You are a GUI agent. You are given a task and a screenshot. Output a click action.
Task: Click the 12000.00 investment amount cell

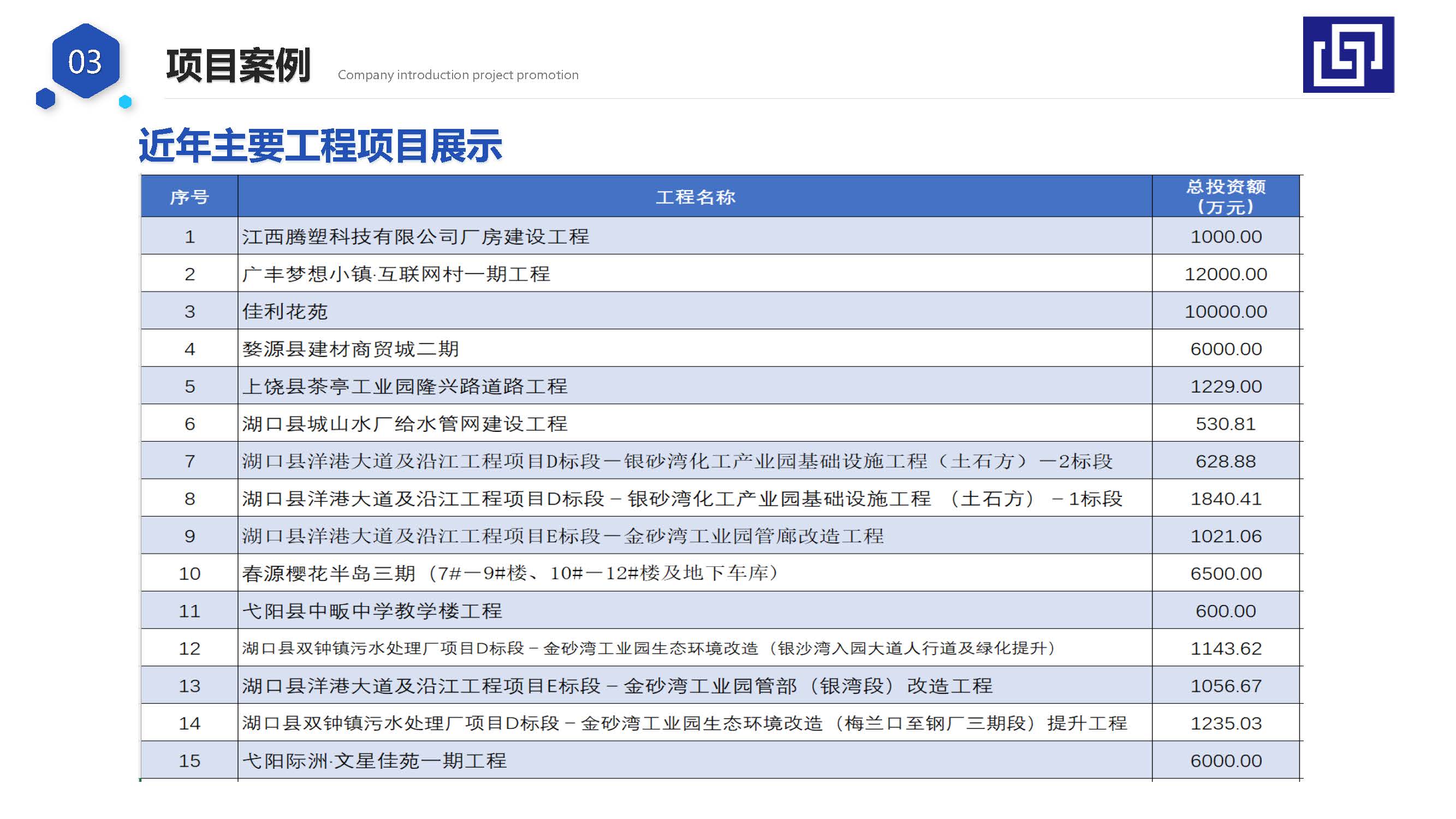click(1225, 274)
